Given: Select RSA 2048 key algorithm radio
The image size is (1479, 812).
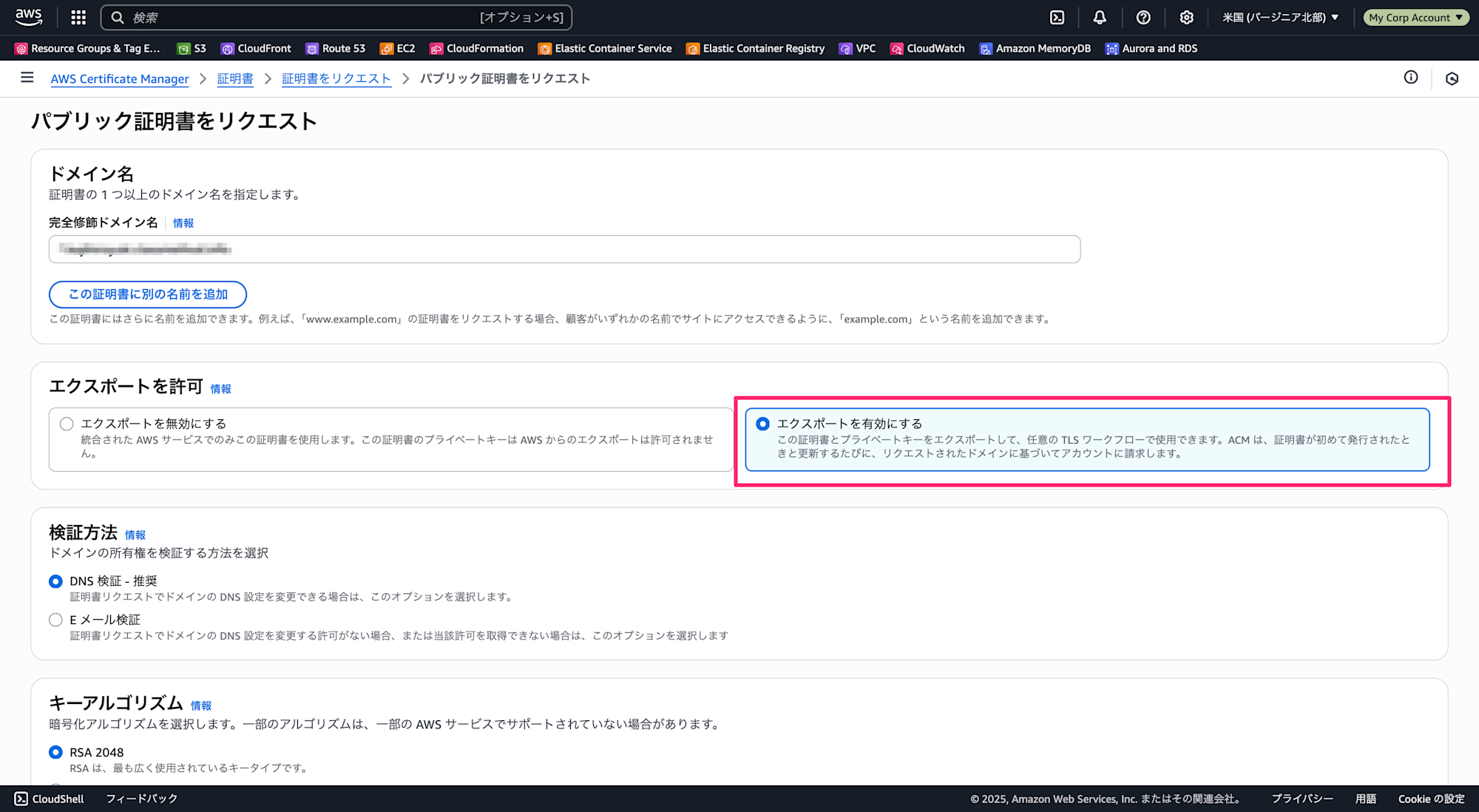Looking at the screenshot, I should coord(55,752).
